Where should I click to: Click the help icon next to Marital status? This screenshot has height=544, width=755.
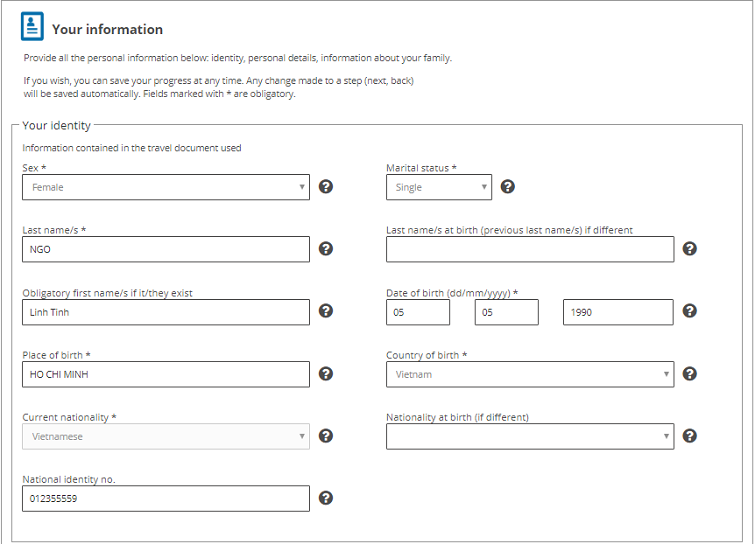point(508,187)
